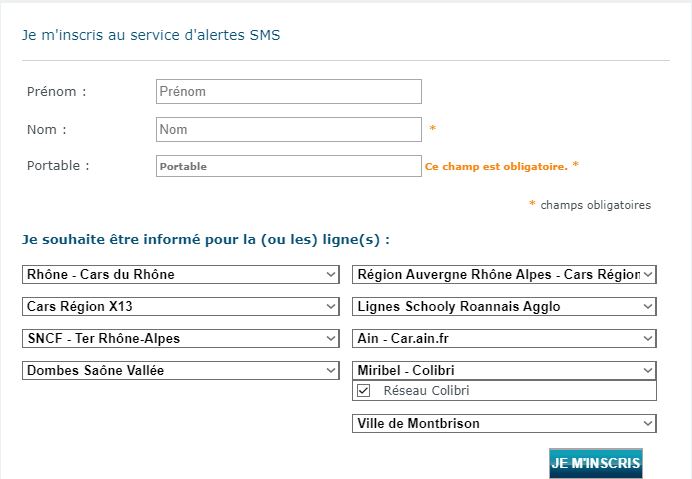Collapse the Miribel - Colibri dropdown
692x479 pixels.
coord(505,370)
